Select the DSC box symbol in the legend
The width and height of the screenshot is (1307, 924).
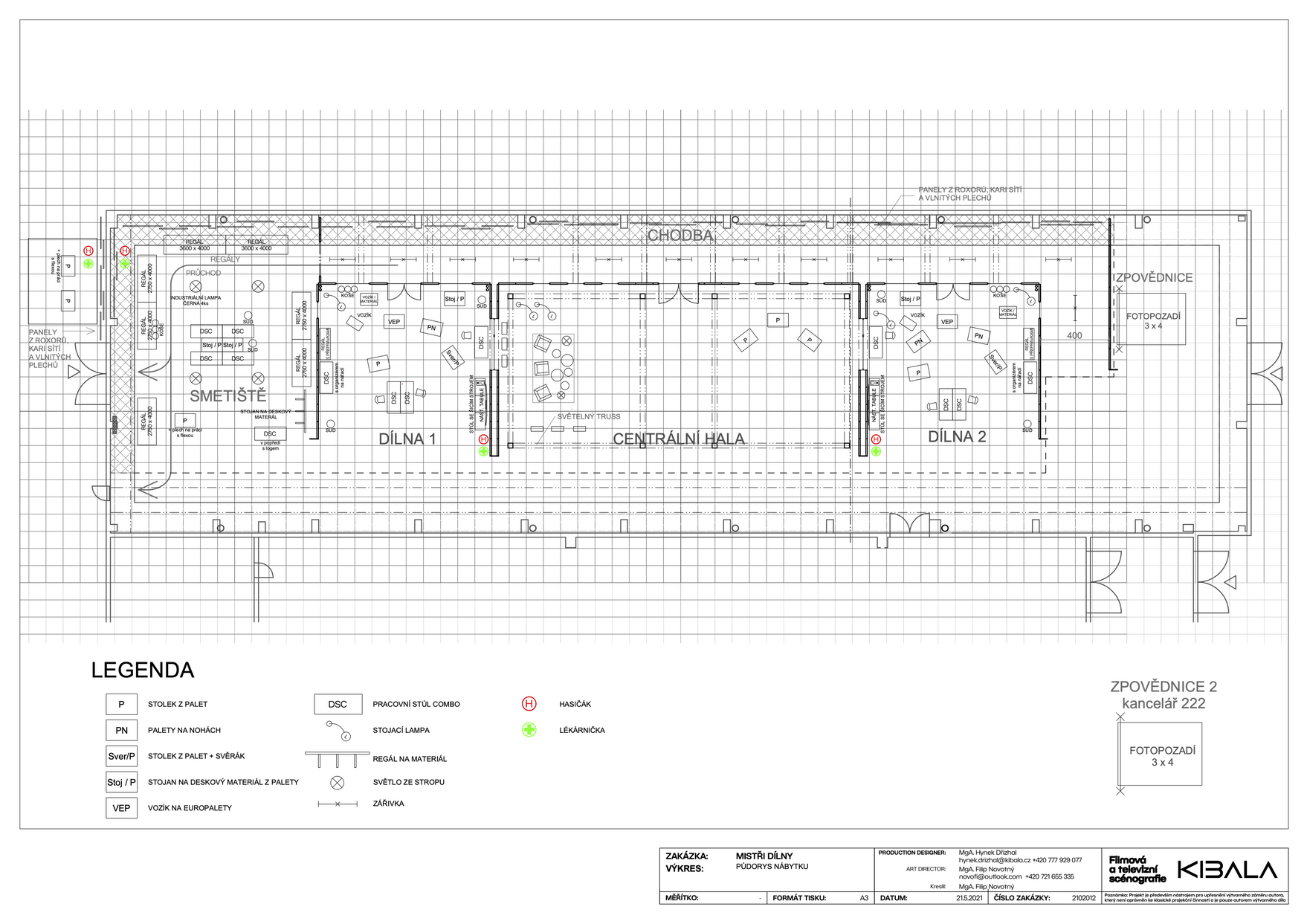[338, 704]
